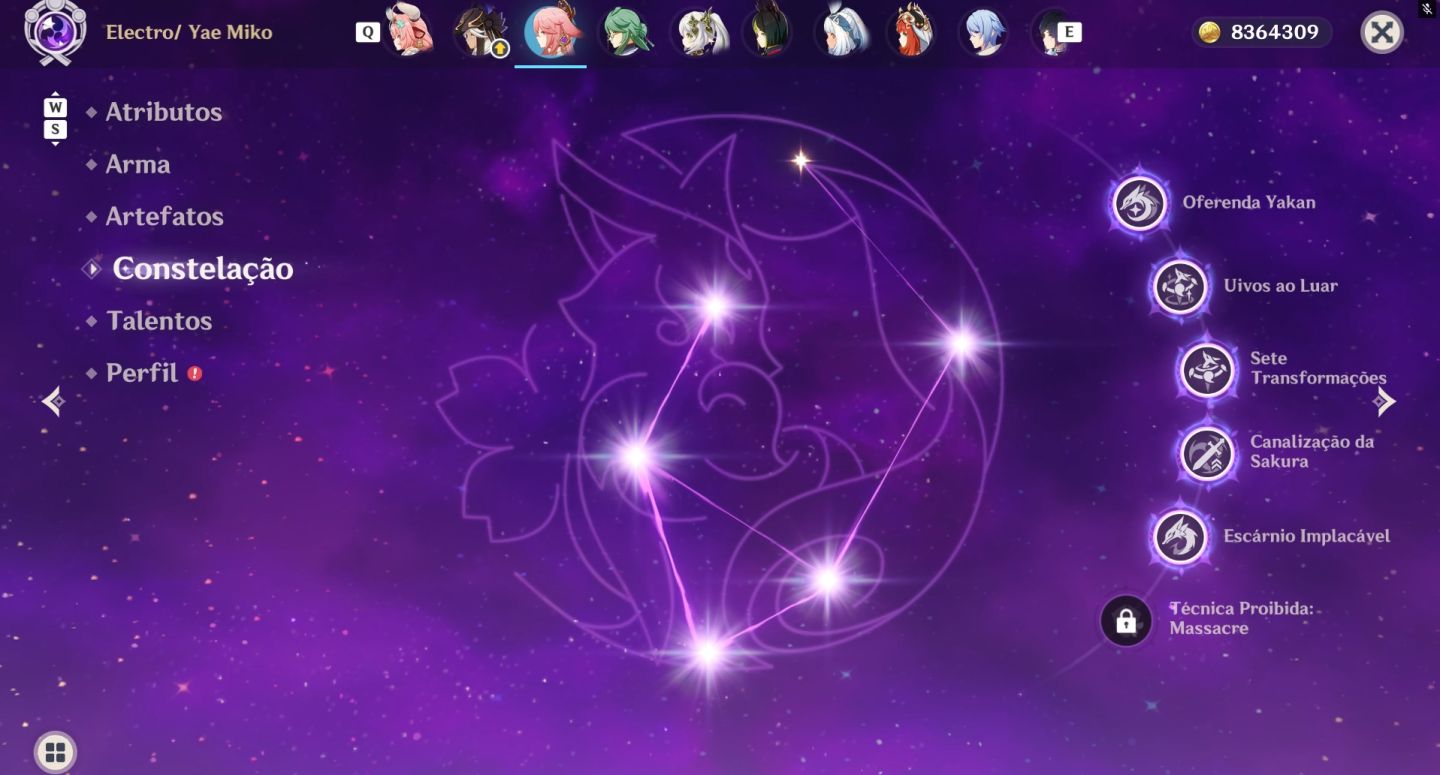The image size is (1440, 775).
Task: Click the gold Mora coin icon
Action: 1210,33
